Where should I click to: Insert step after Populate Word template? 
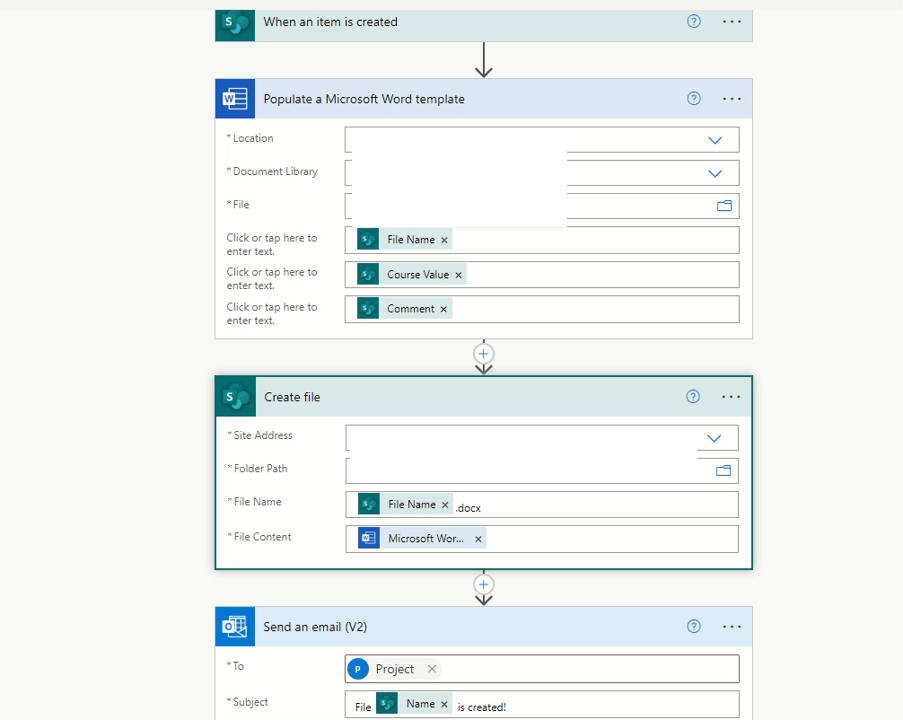tap(484, 354)
